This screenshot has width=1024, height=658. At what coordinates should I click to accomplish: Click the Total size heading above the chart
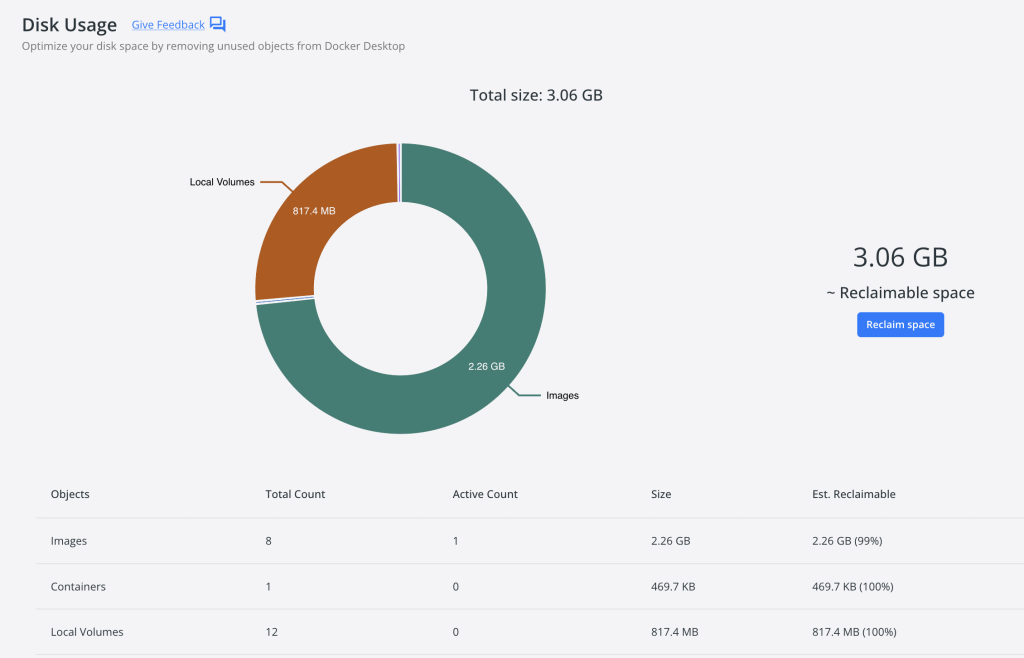pyautogui.click(x=536, y=96)
